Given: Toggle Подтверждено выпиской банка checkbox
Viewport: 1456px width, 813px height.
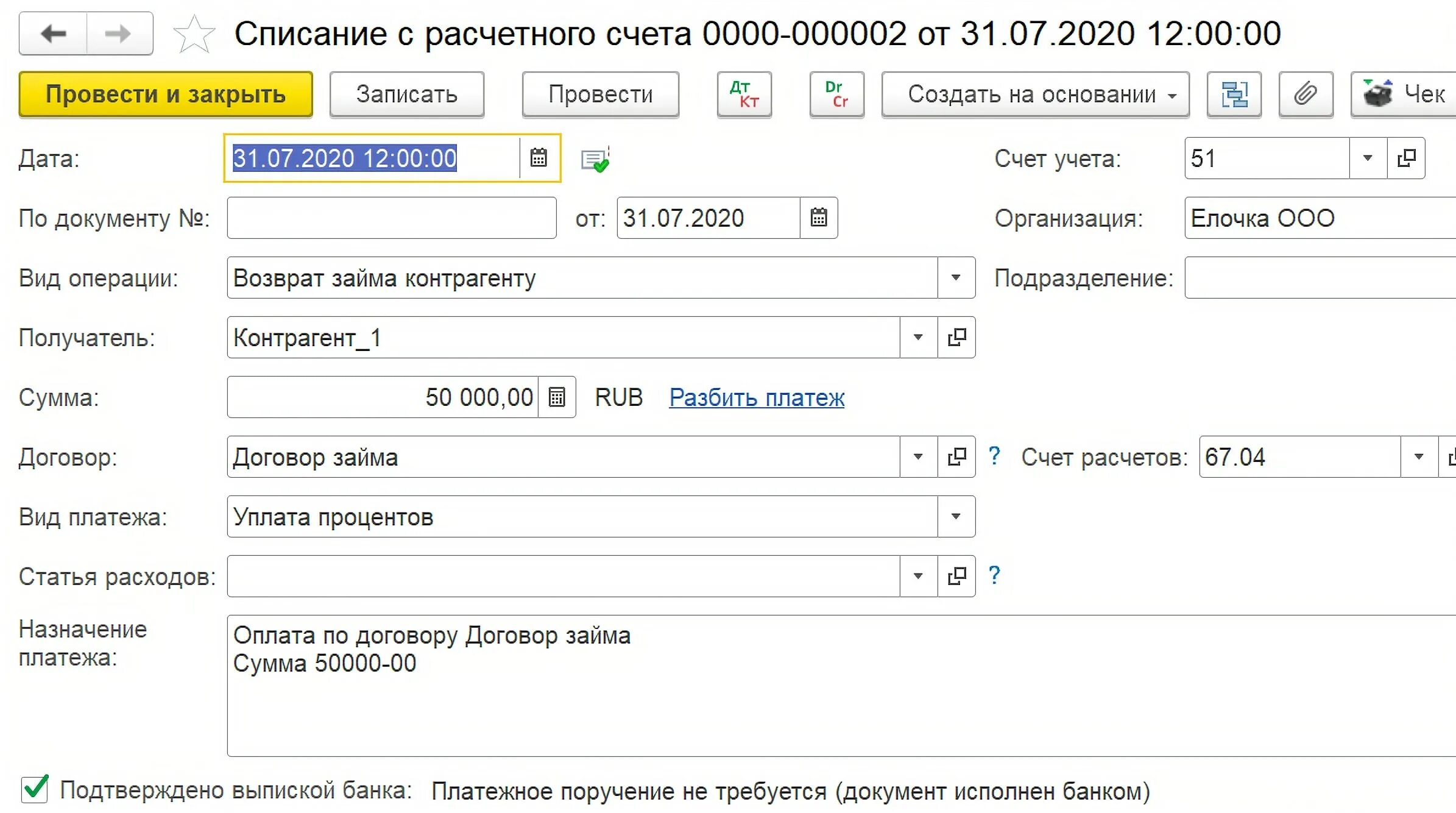Looking at the screenshot, I should pyautogui.click(x=35, y=789).
